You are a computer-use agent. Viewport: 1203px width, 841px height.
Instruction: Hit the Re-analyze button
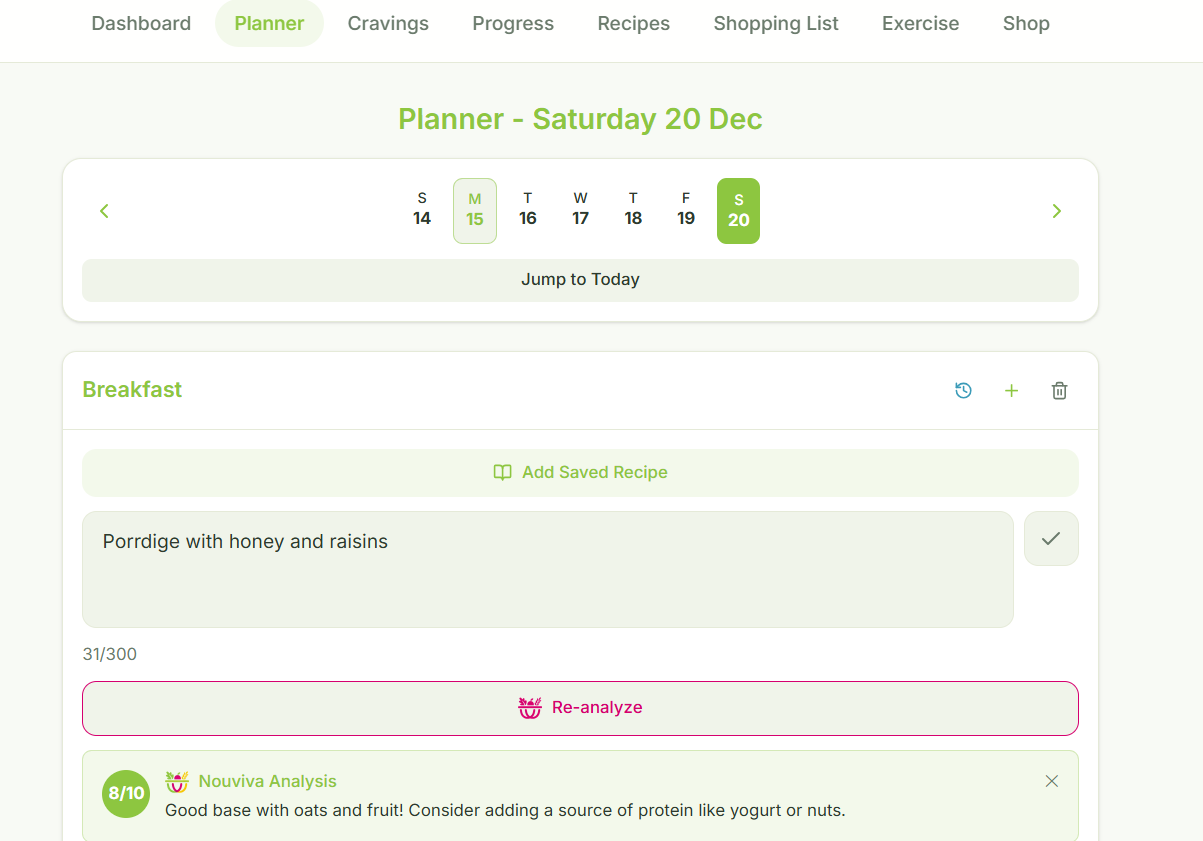(x=580, y=708)
